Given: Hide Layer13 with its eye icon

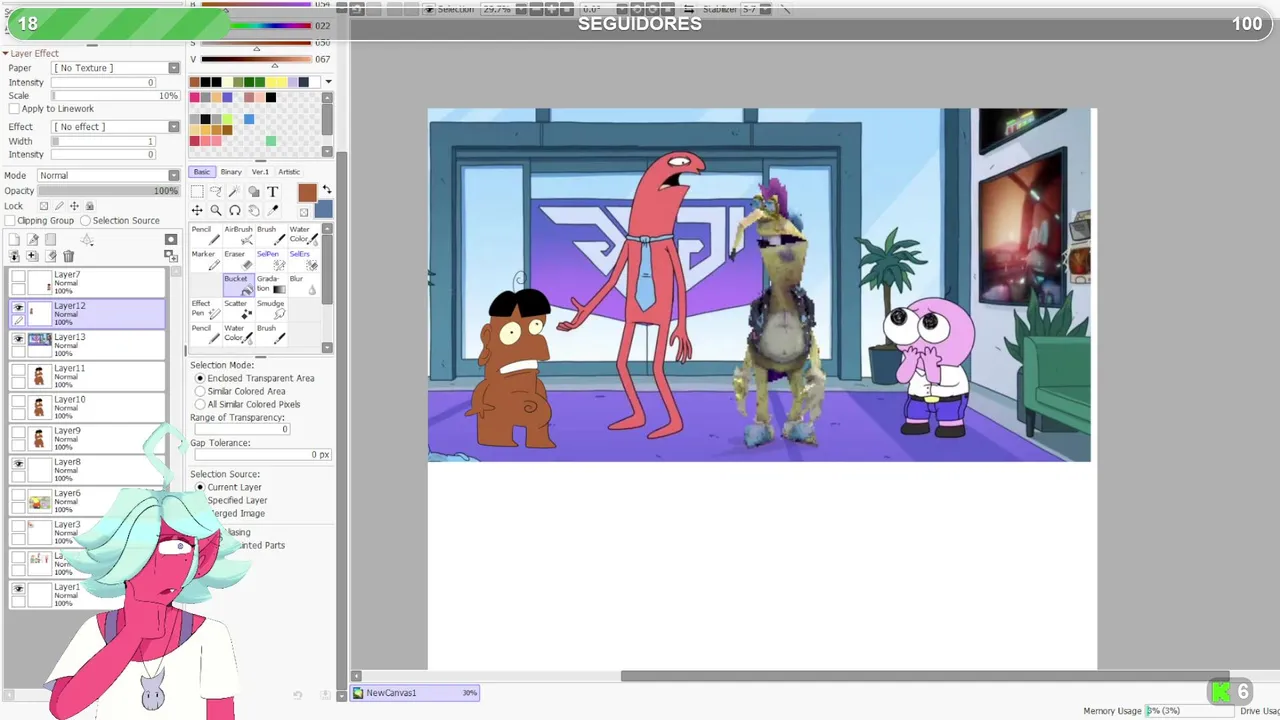Looking at the screenshot, I should point(18,338).
